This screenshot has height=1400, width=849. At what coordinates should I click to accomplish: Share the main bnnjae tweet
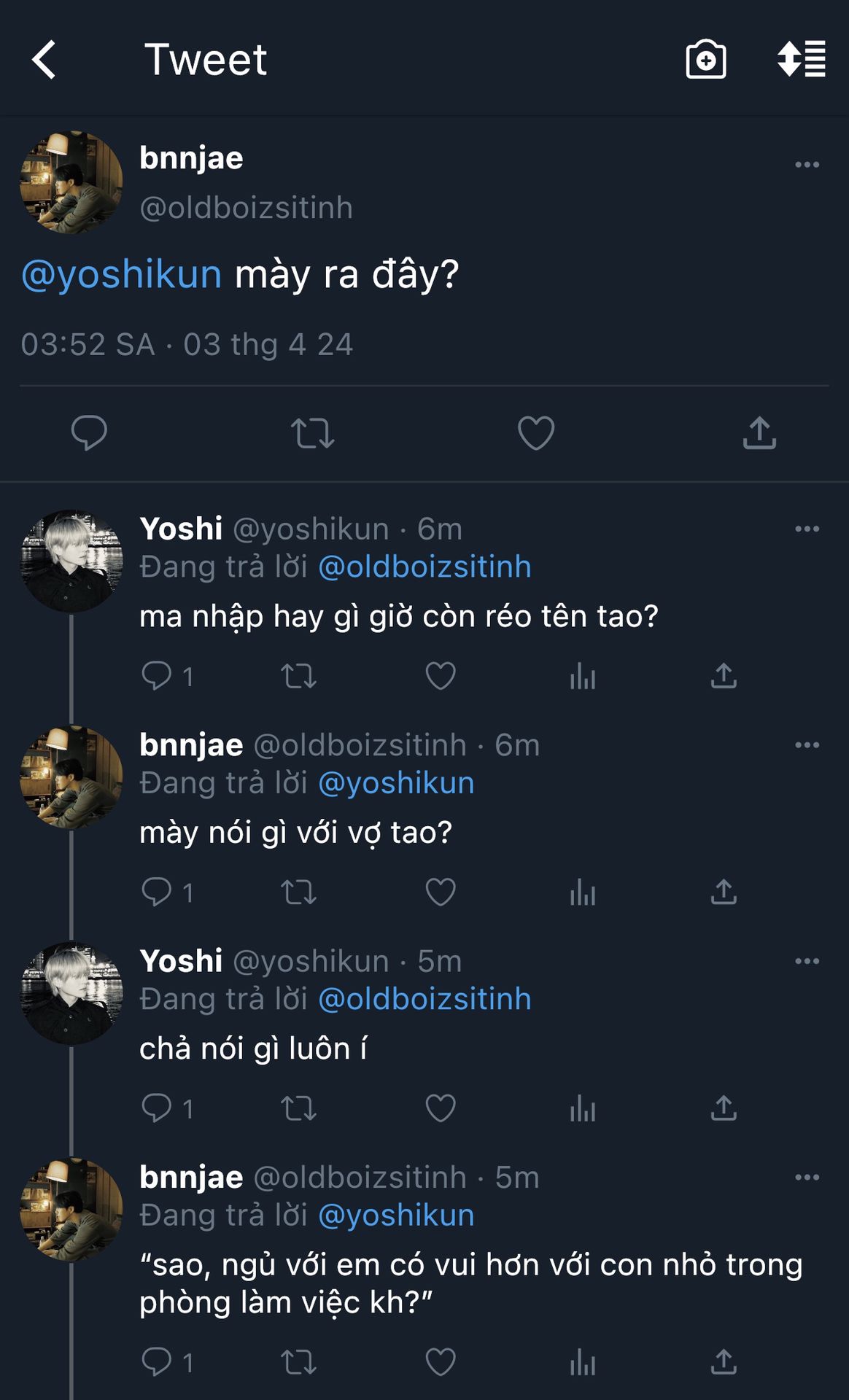(x=759, y=432)
